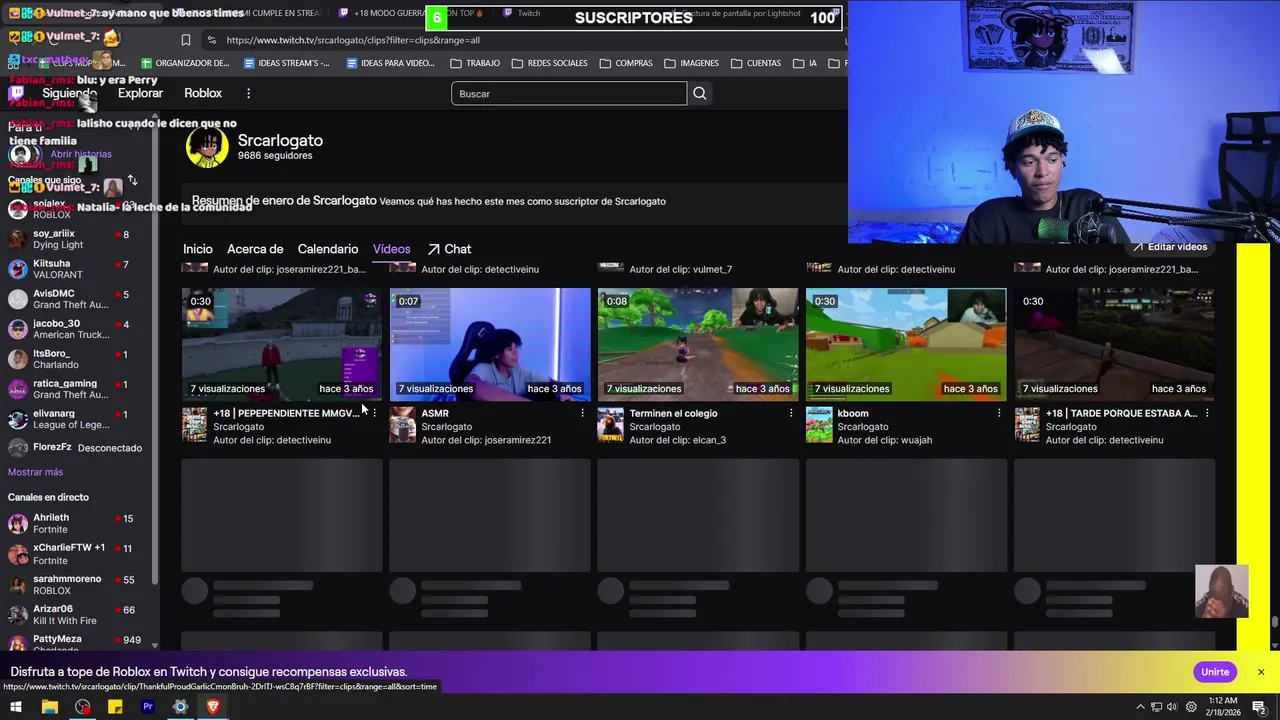Click the Buscar search field
The width and height of the screenshot is (1280, 720).
tap(569, 94)
